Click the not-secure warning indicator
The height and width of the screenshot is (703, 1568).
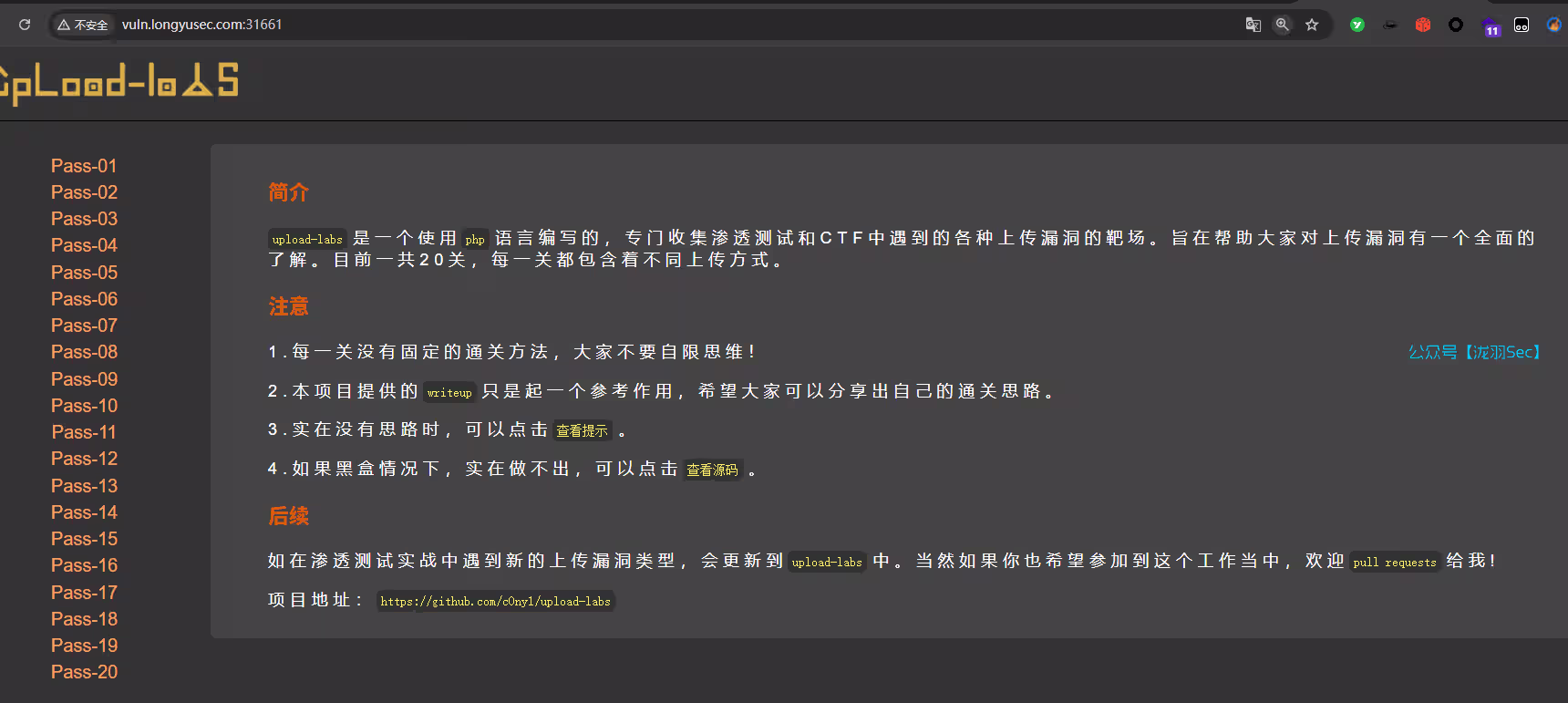(83, 25)
